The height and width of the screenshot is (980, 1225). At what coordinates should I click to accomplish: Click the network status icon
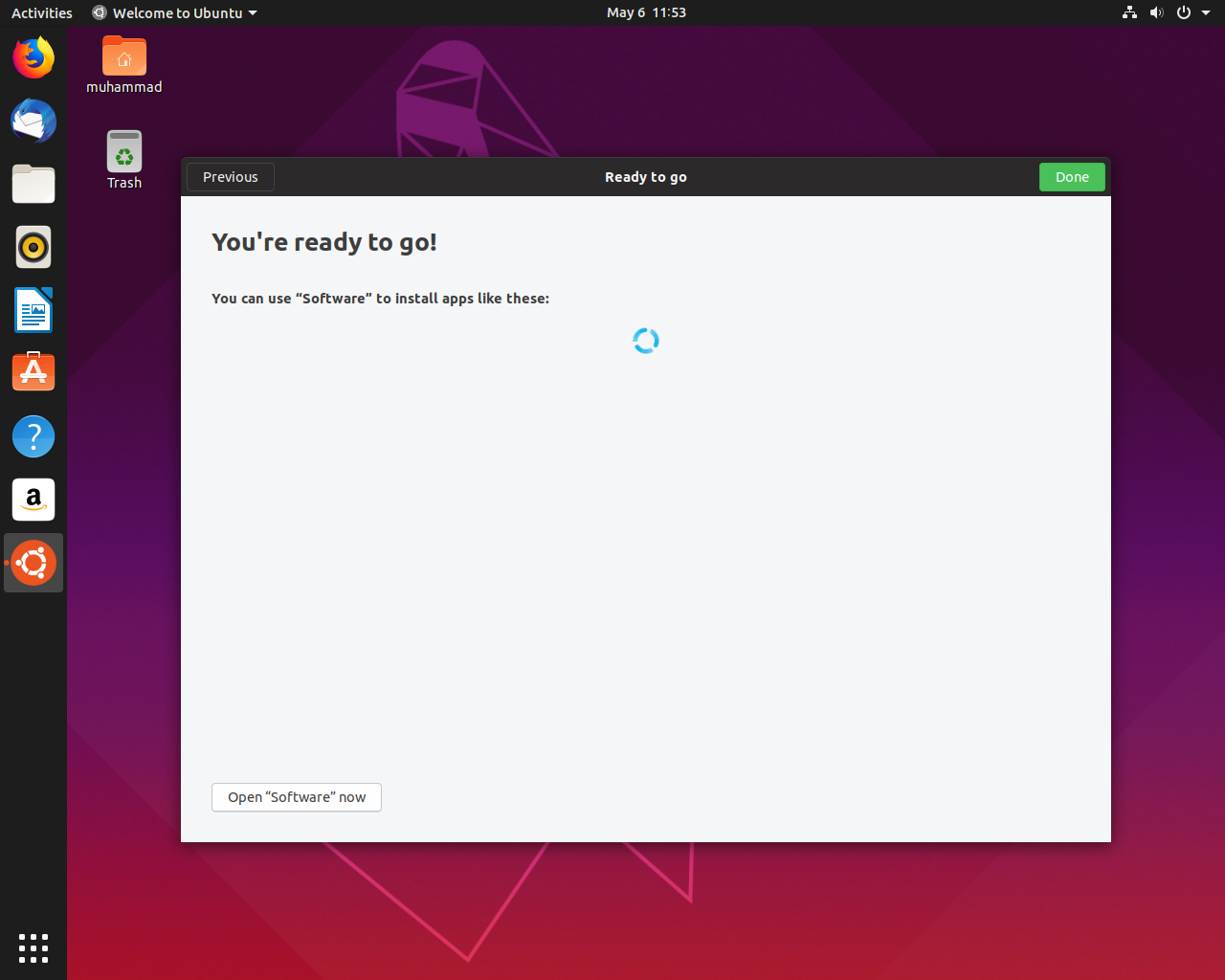pyautogui.click(x=1129, y=12)
